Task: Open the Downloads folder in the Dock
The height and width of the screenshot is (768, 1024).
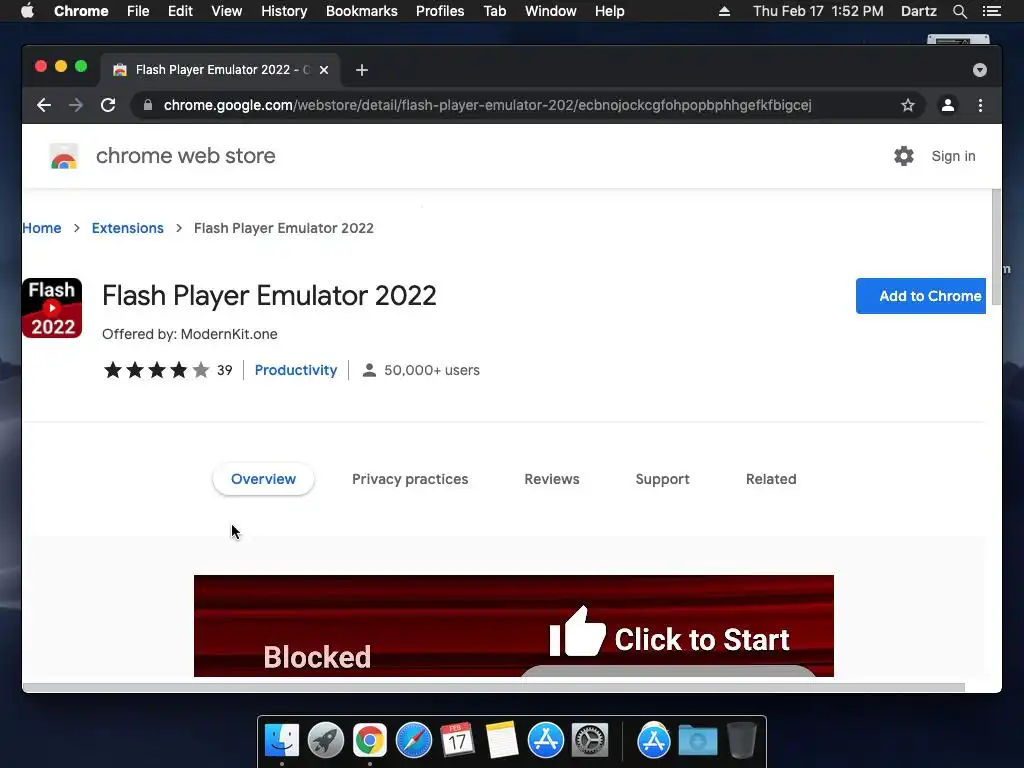Action: click(x=697, y=741)
